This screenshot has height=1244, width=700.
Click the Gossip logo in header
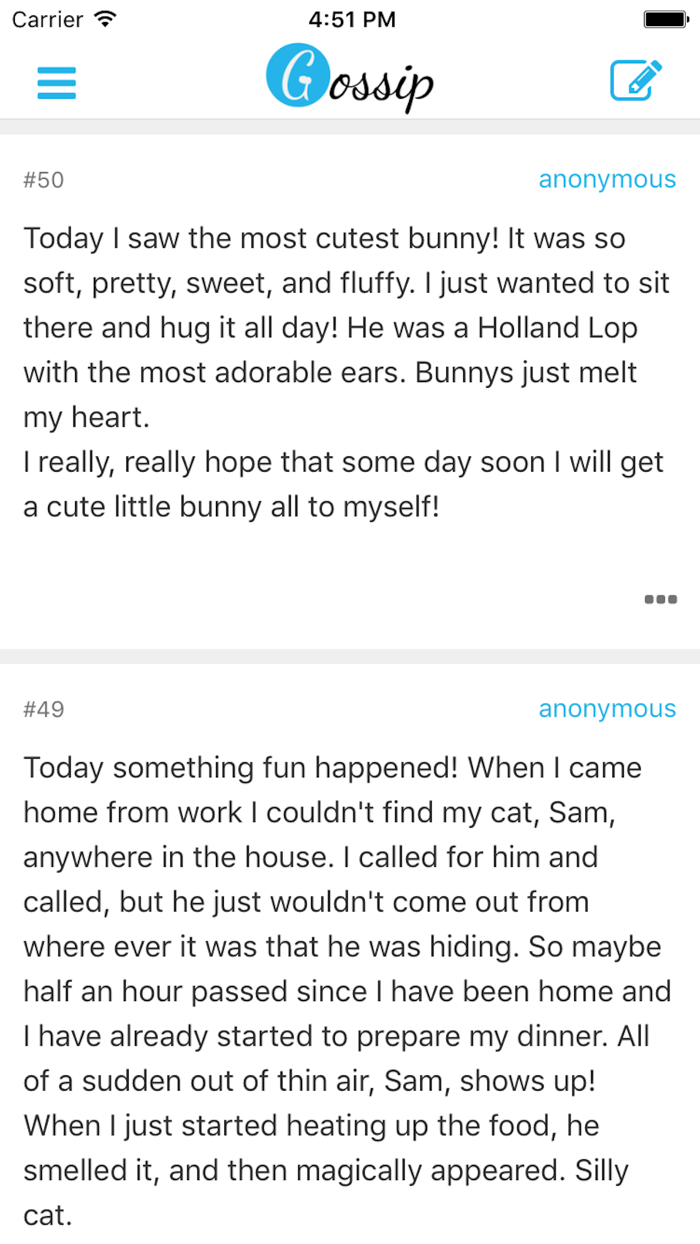pyautogui.click(x=352, y=81)
